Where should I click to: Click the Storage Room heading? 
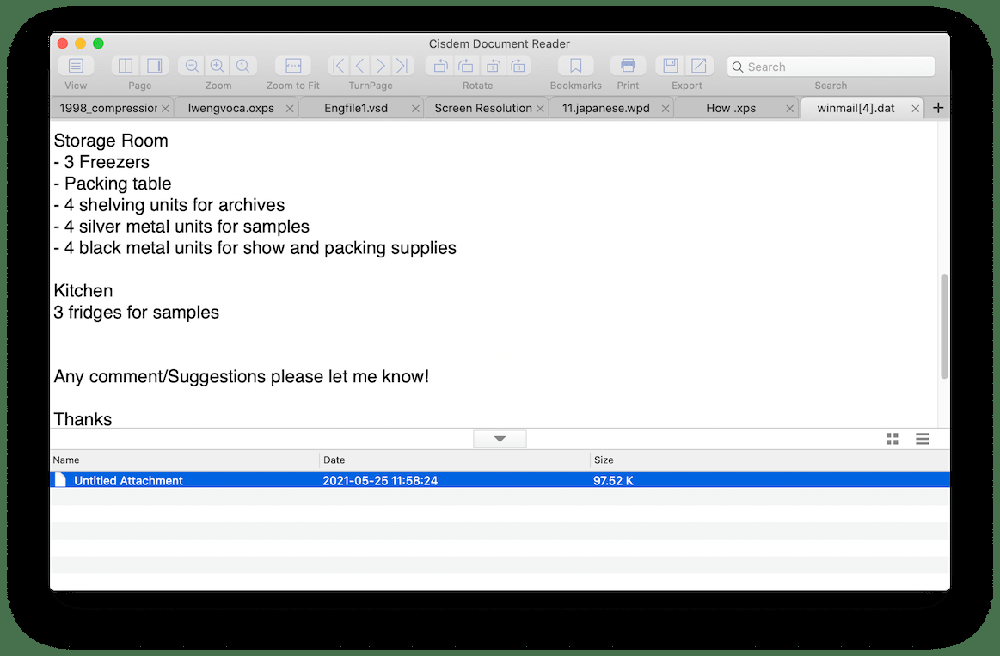point(111,140)
